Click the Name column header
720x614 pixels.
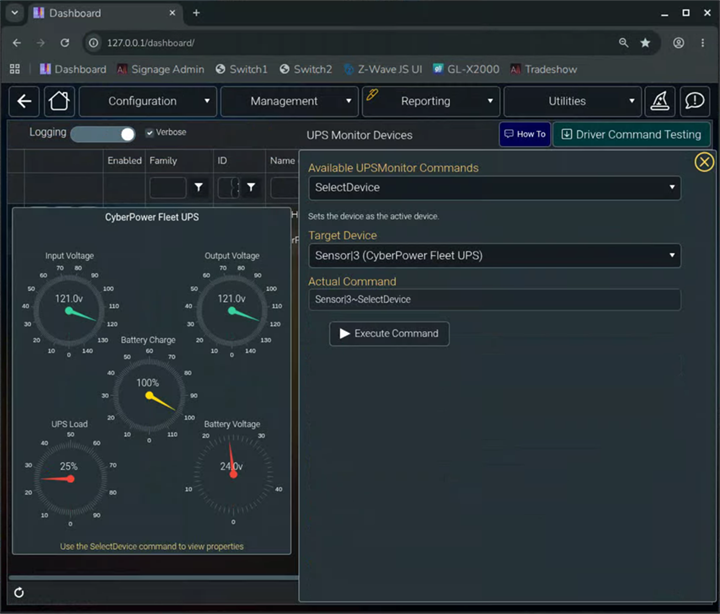pyautogui.click(x=282, y=161)
